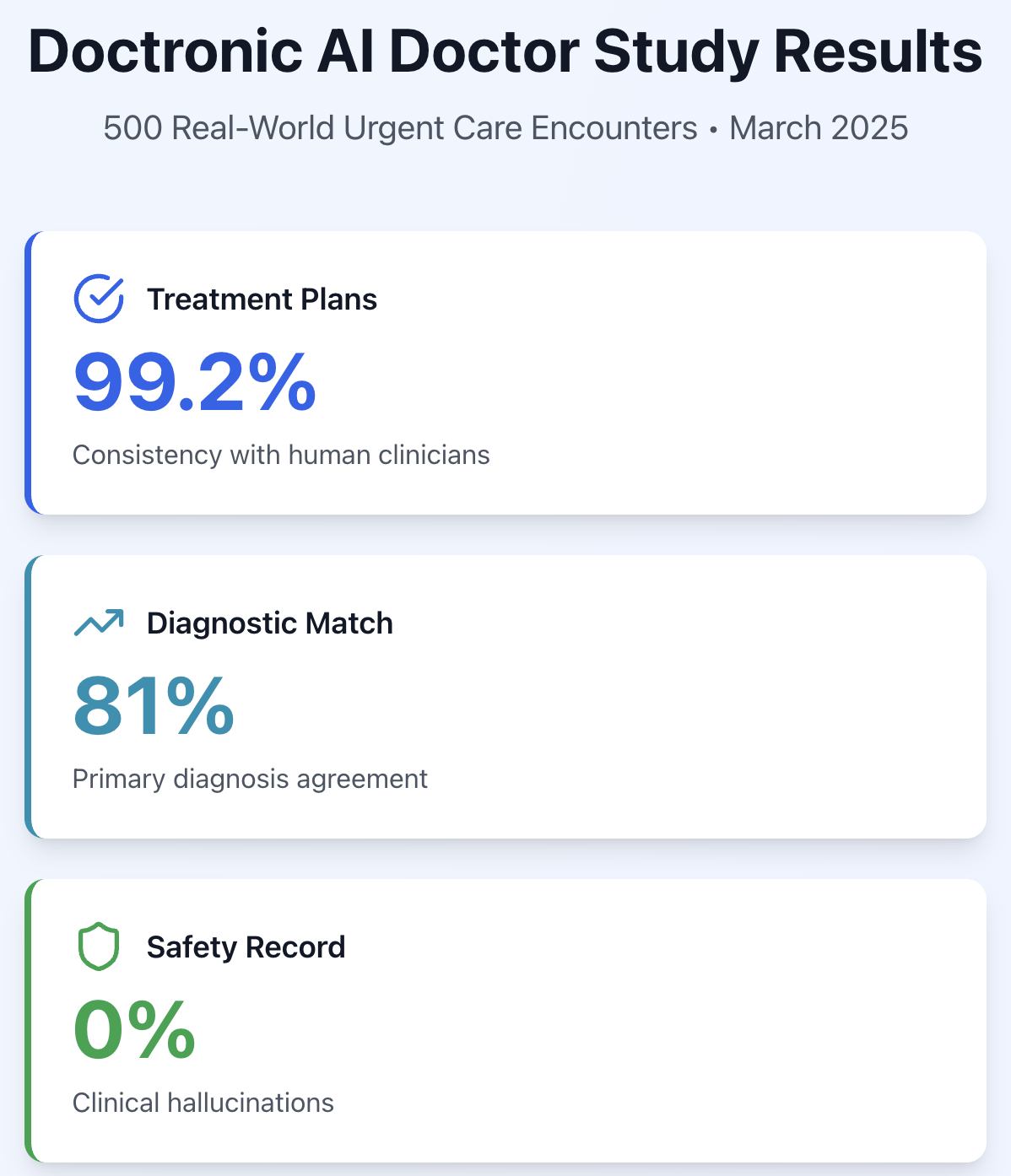Click the Diagnostic Match trending-up arrow icon

click(x=99, y=623)
